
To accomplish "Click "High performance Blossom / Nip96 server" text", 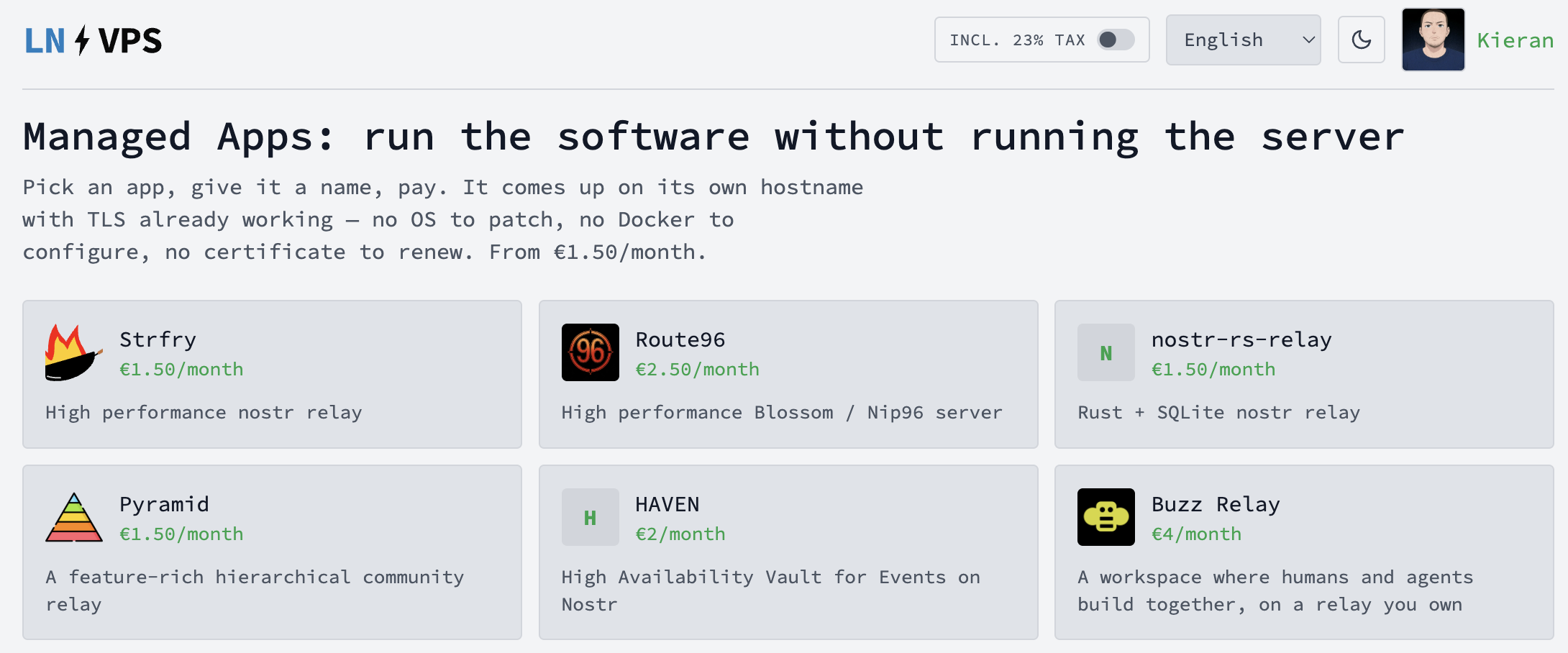I will (782, 413).
